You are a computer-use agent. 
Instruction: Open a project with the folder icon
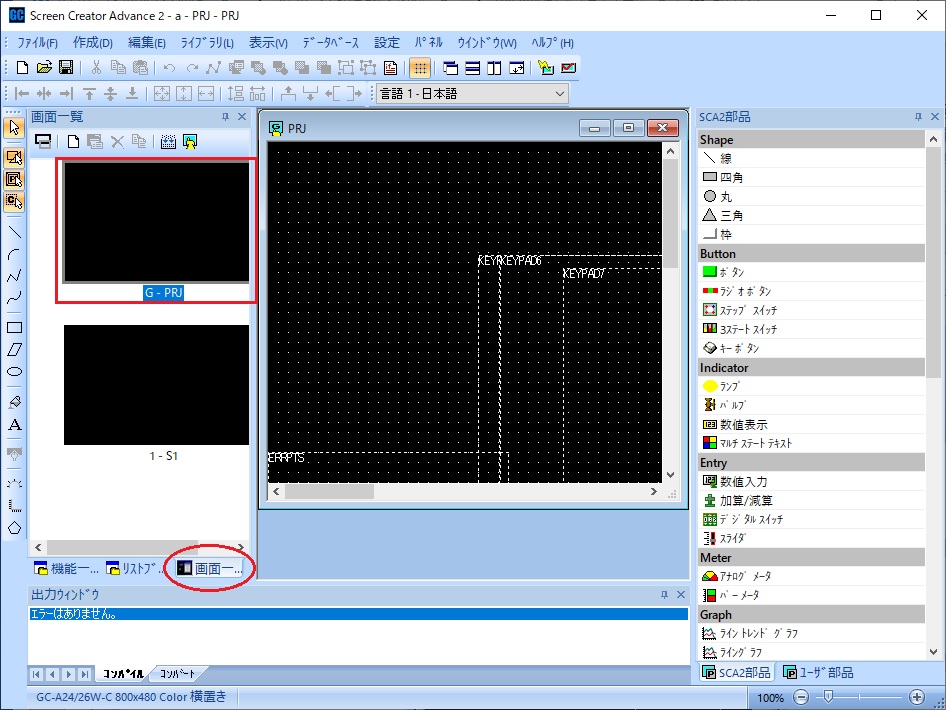[44, 68]
